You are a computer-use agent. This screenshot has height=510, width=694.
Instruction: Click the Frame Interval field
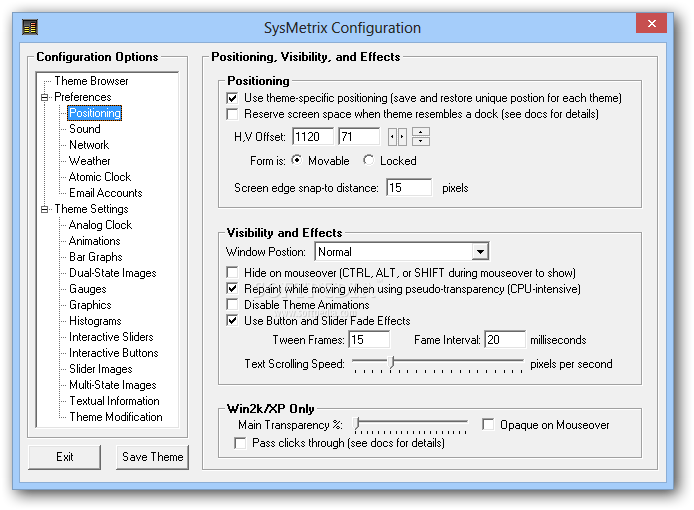[x=505, y=340]
